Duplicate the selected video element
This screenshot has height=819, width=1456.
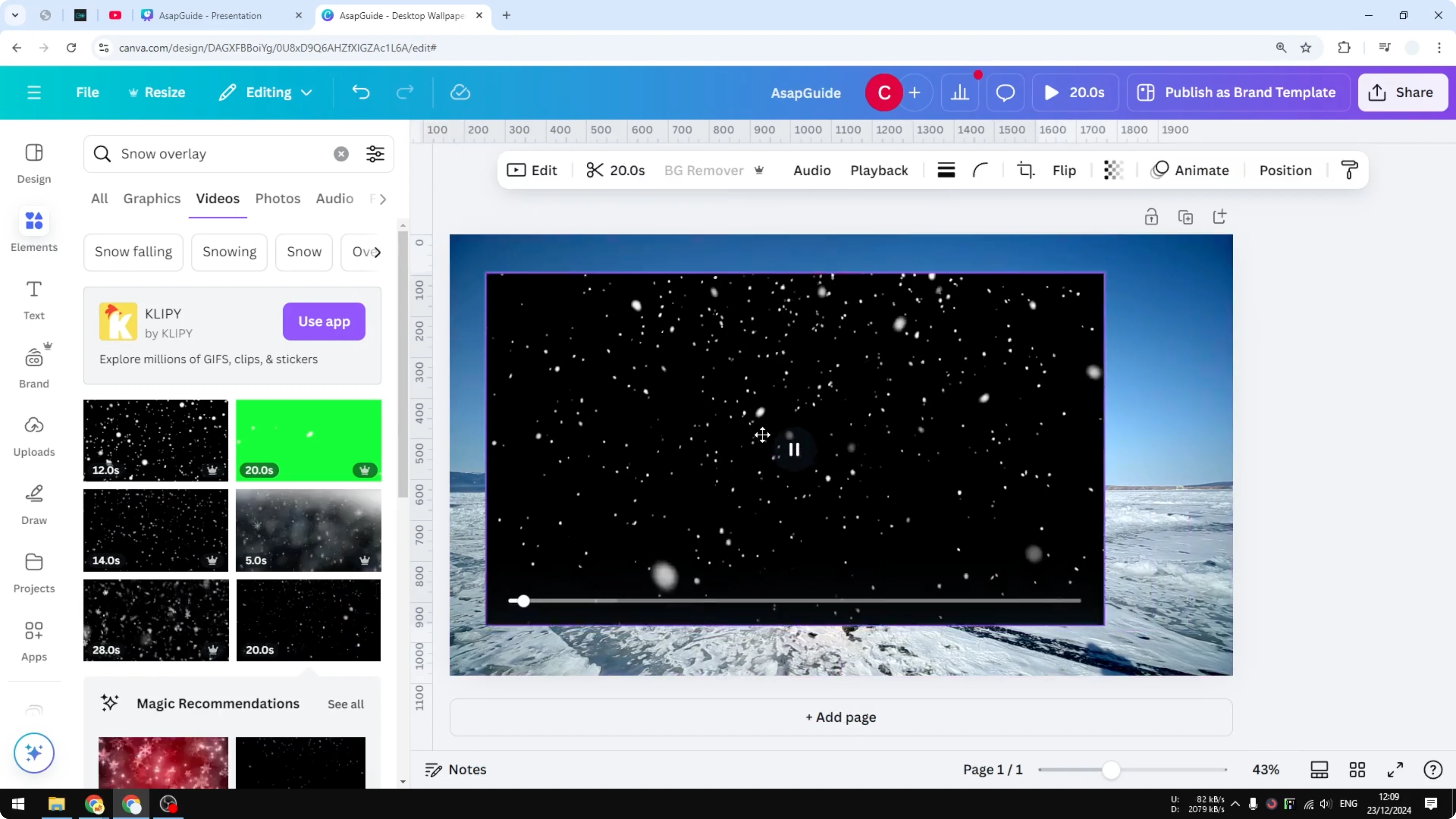click(x=1186, y=216)
